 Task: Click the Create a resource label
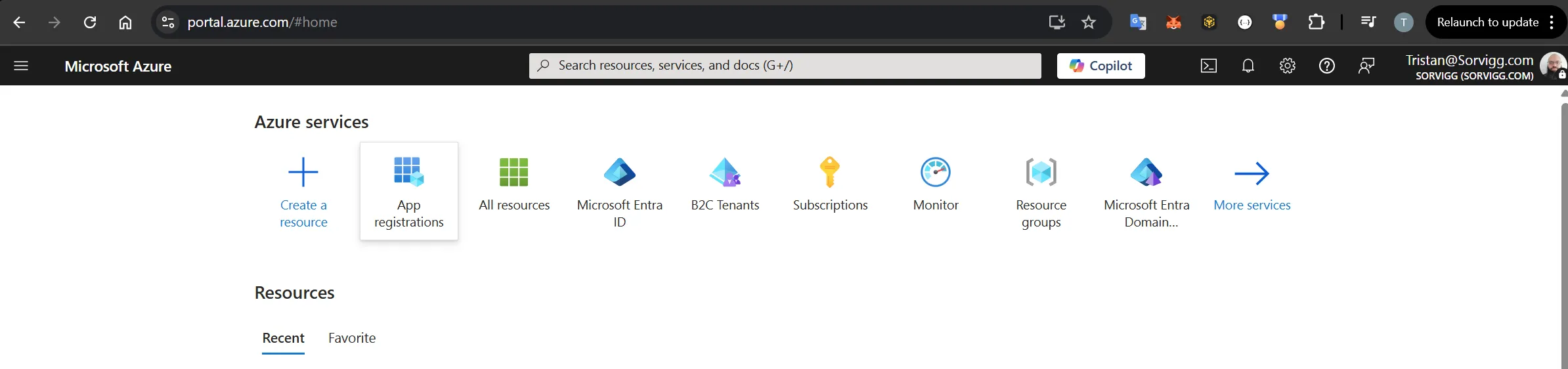point(303,213)
